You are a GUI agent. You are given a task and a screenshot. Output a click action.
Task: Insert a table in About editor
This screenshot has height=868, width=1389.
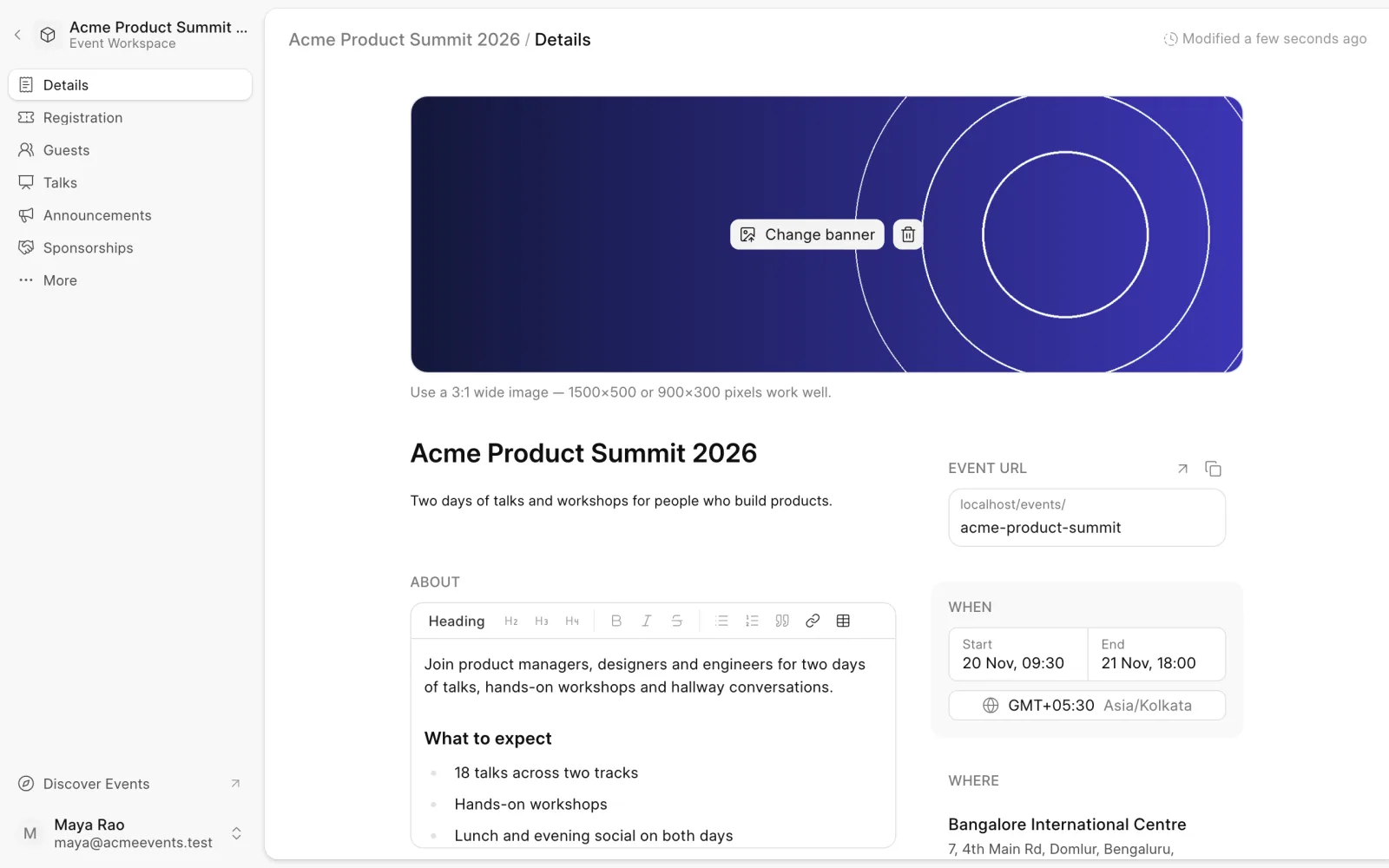click(x=843, y=621)
